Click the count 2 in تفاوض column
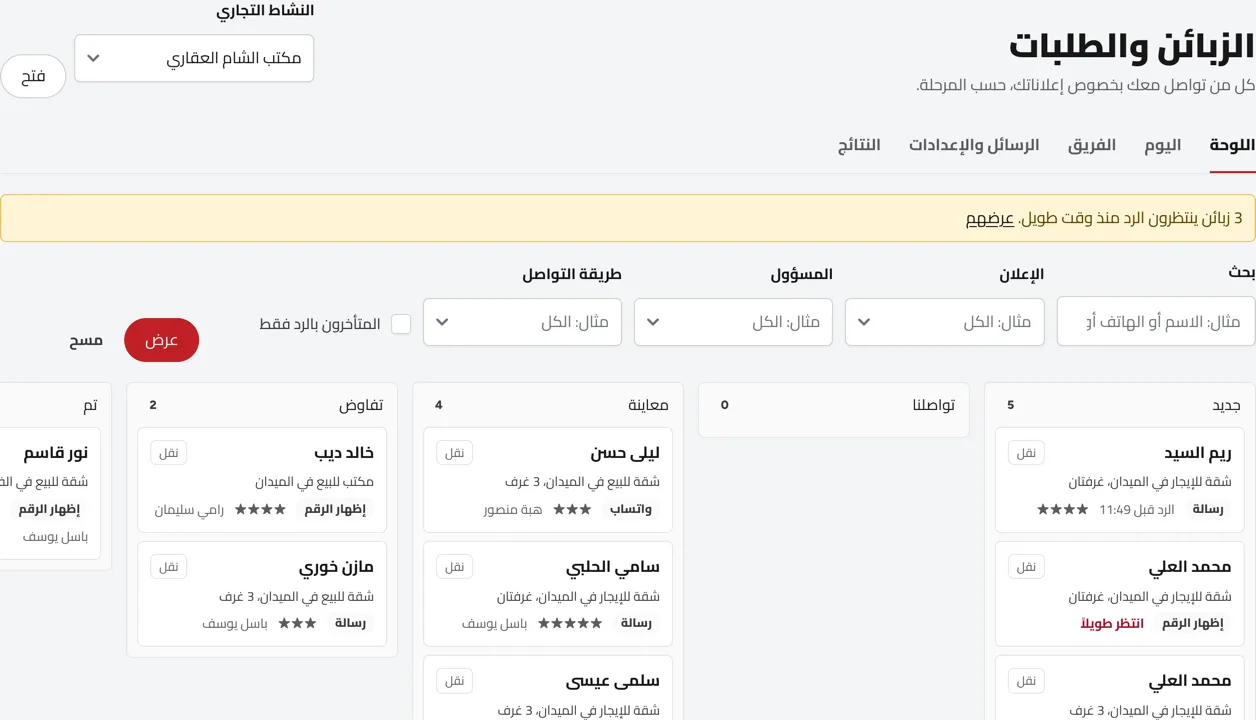 pos(153,405)
